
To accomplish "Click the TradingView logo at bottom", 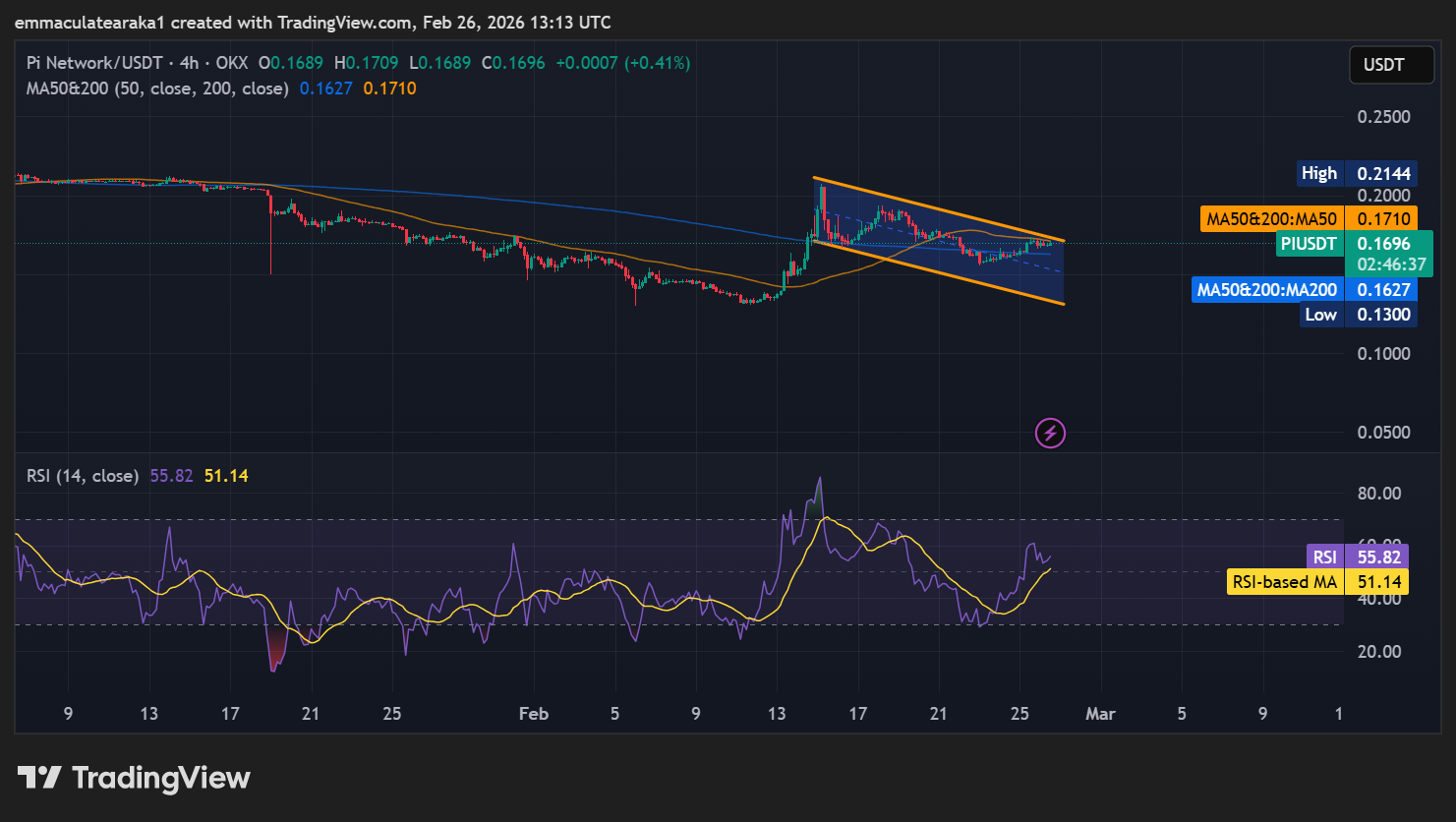I will point(134,779).
